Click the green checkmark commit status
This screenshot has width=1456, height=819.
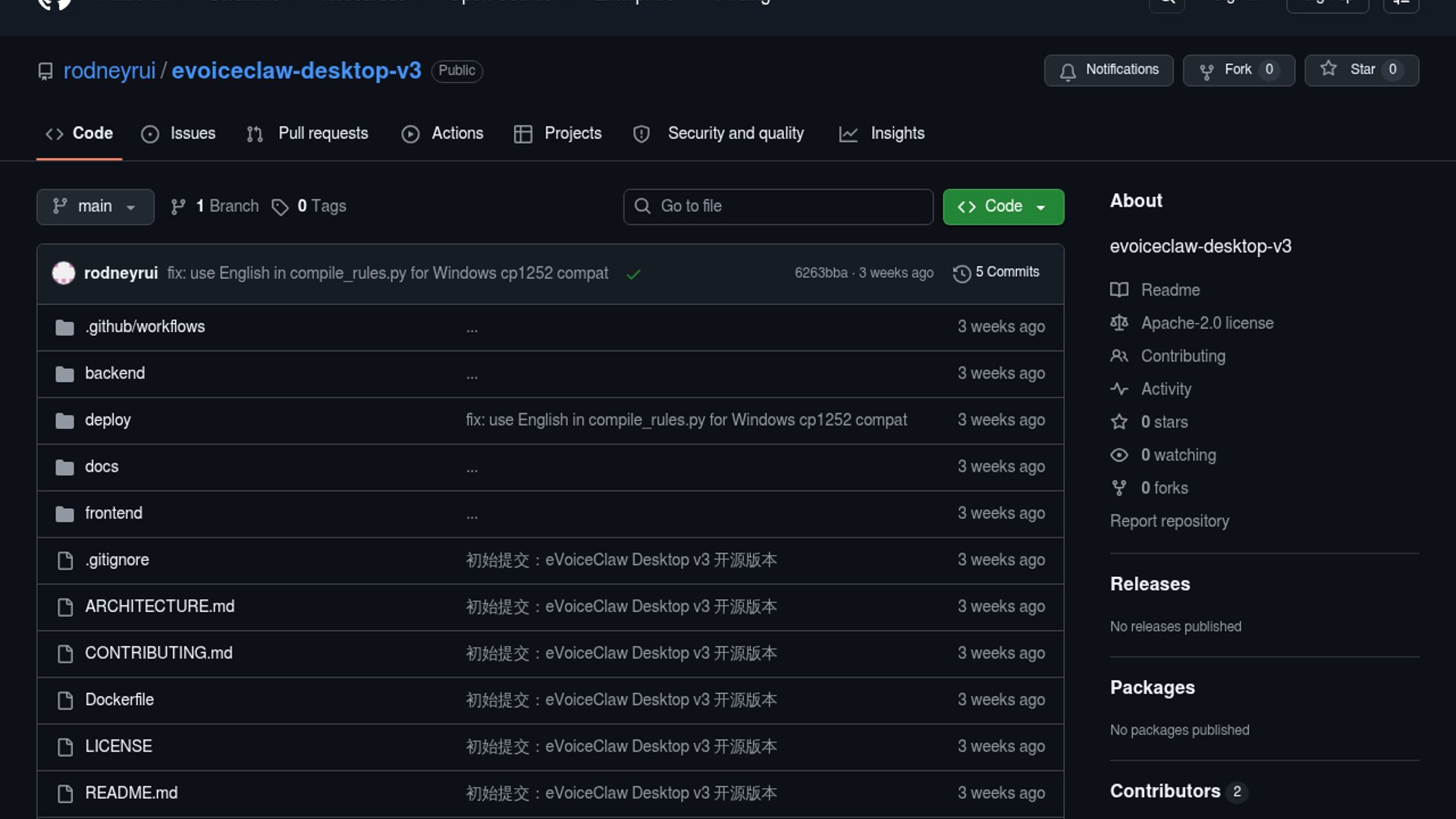[x=633, y=274]
